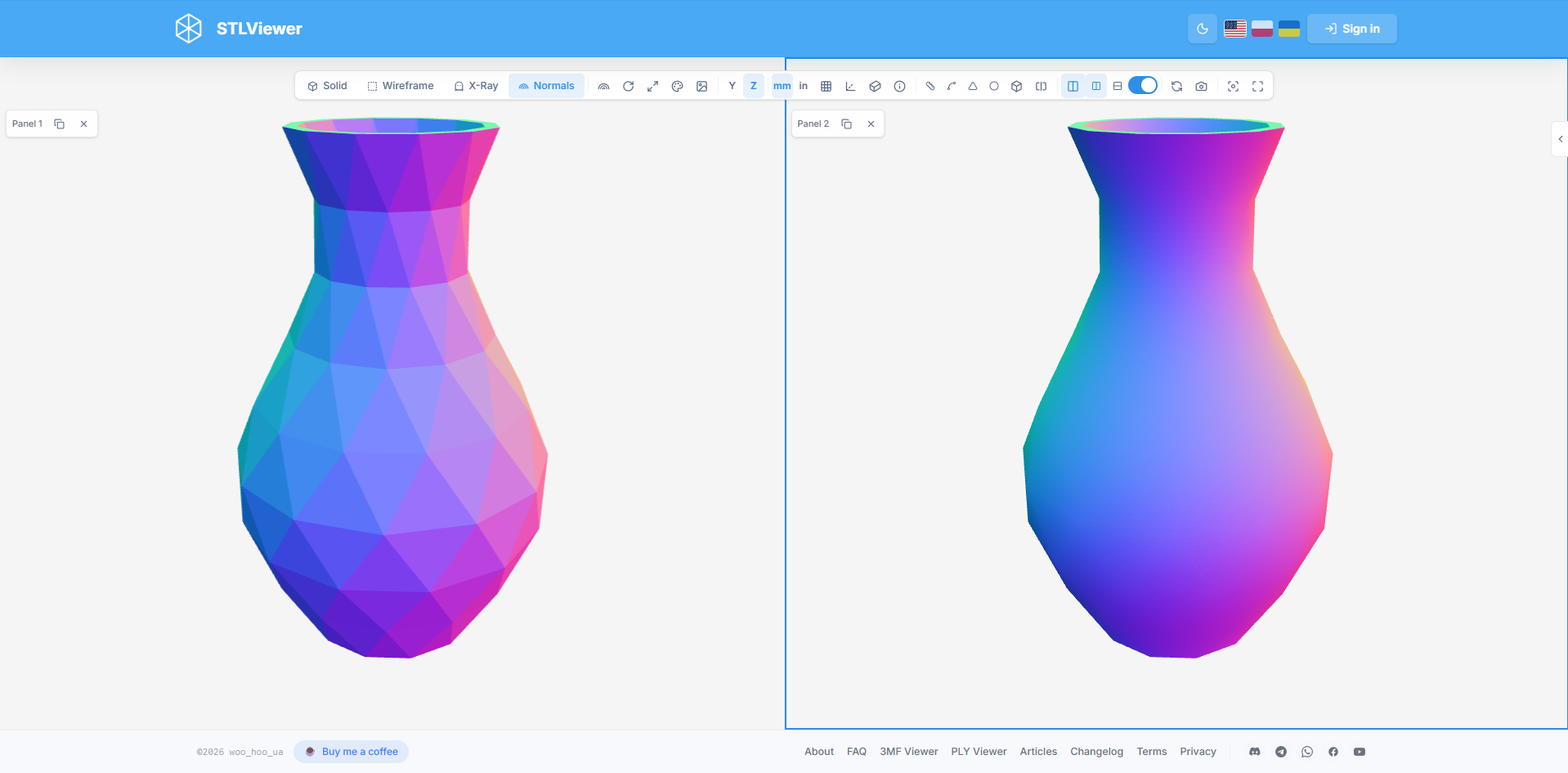Select X-Ray view mode
The image size is (1568, 773).
[476, 86]
